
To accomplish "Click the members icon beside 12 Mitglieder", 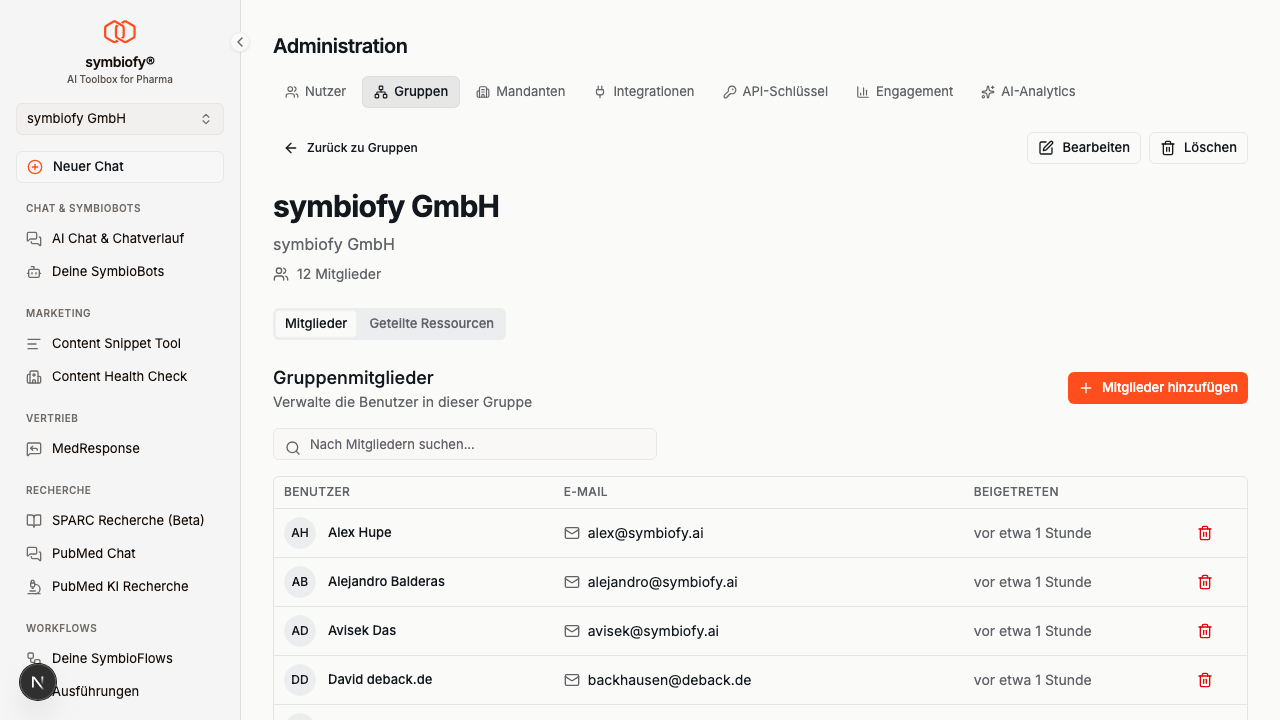I will tap(281, 274).
